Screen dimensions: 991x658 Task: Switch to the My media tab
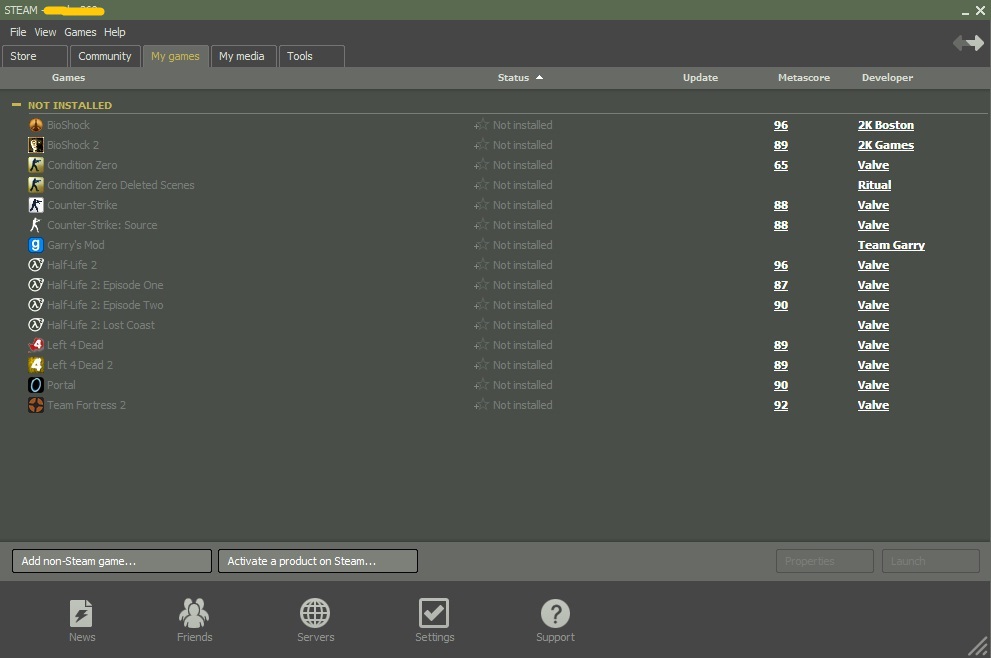pos(243,56)
